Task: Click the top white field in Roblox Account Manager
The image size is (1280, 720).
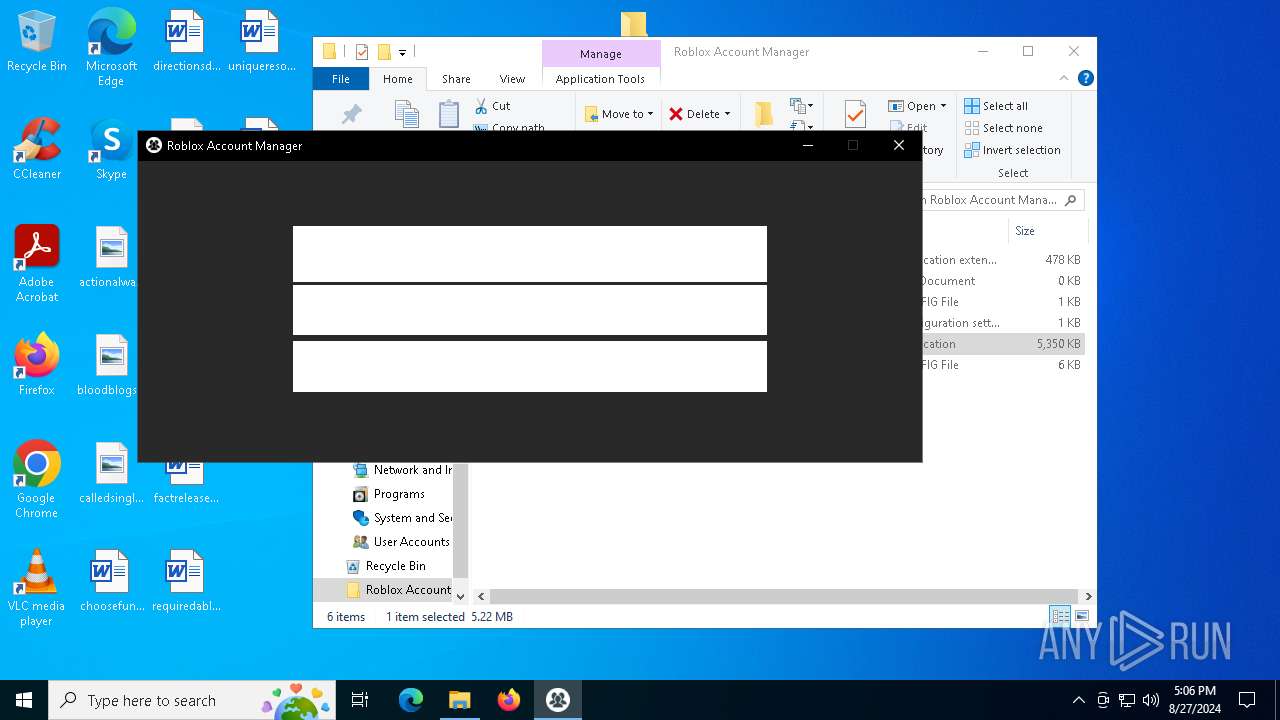Action: 530,254
